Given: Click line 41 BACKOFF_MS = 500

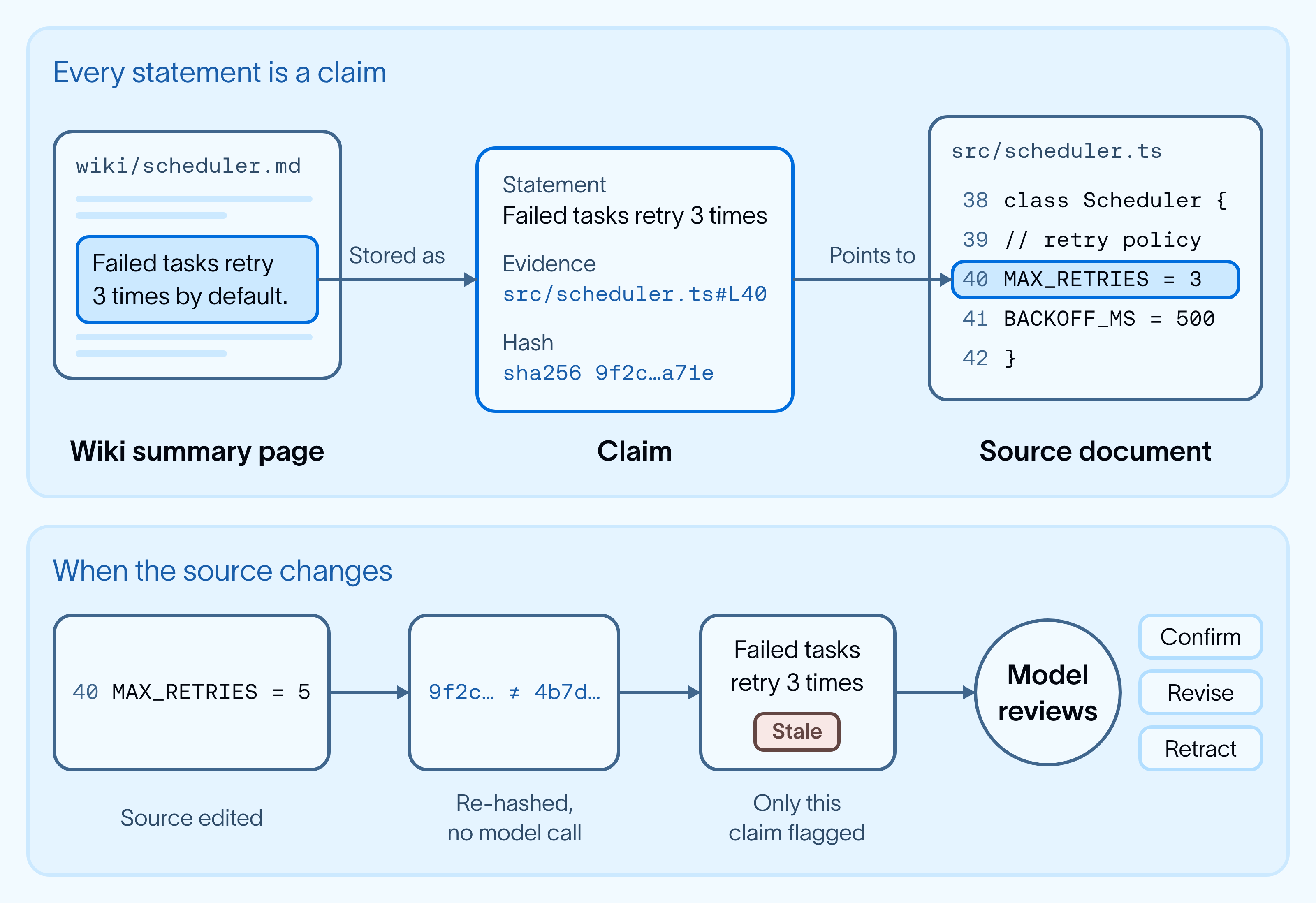Looking at the screenshot, I should [1088, 319].
